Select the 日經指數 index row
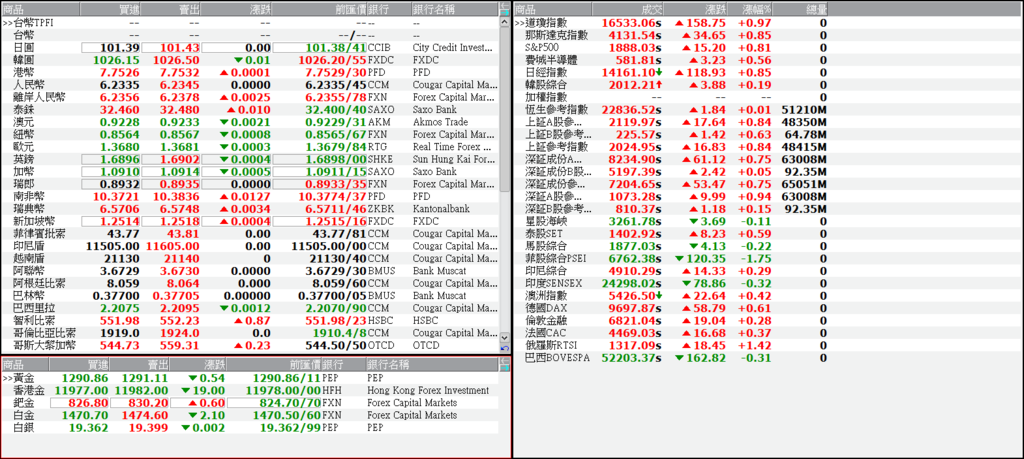This screenshot has height=459, width=1024. [671, 72]
